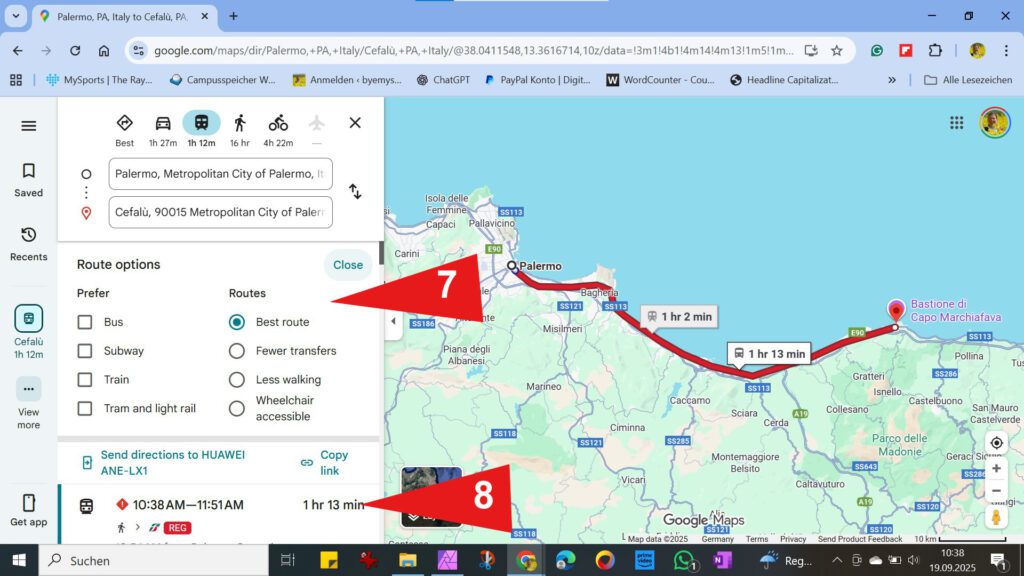Select the driving directions mode
The height and width of the screenshot is (576, 1024).
pos(163,124)
